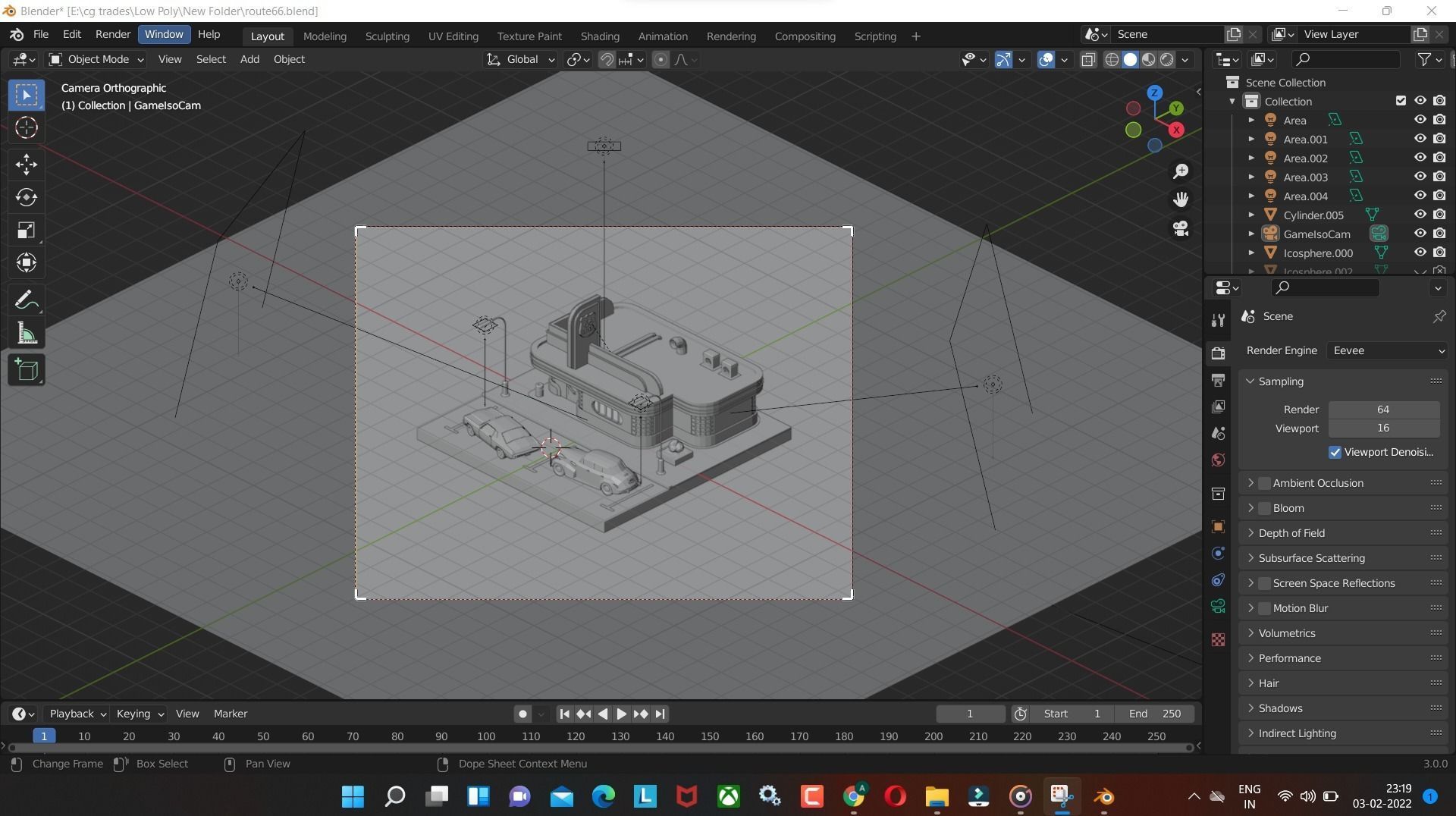This screenshot has height=816, width=1456.
Task: Open the File menu
Action: pyautogui.click(x=41, y=35)
